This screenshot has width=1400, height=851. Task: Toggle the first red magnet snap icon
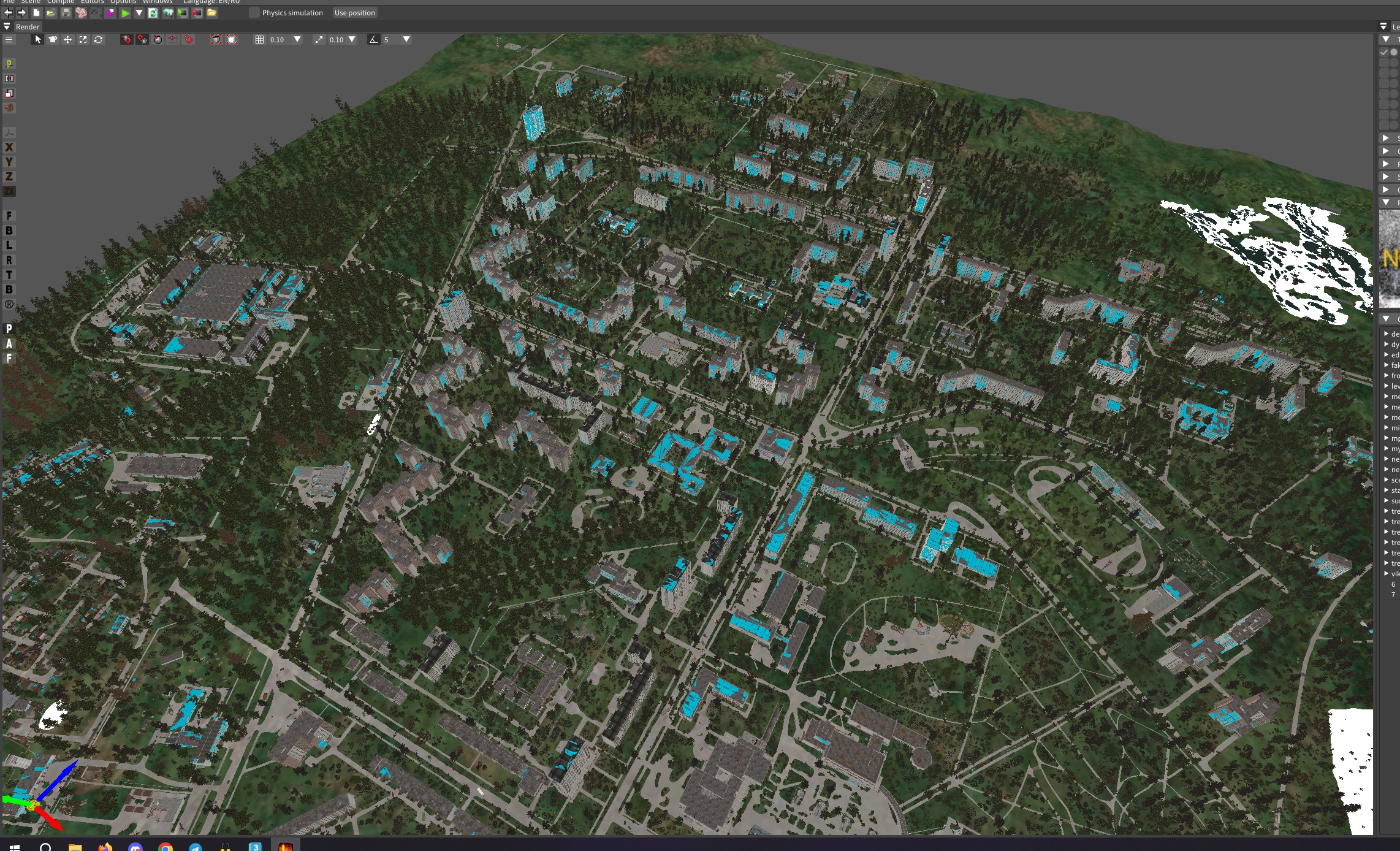coord(127,39)
